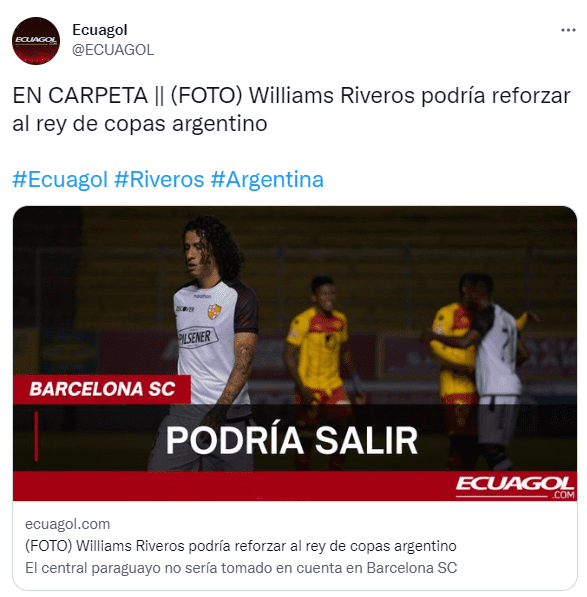The height and width of the screenshot is (597, 587).
Task: Click the BARCELONA SC red label in image
Action: pos(102,389)
